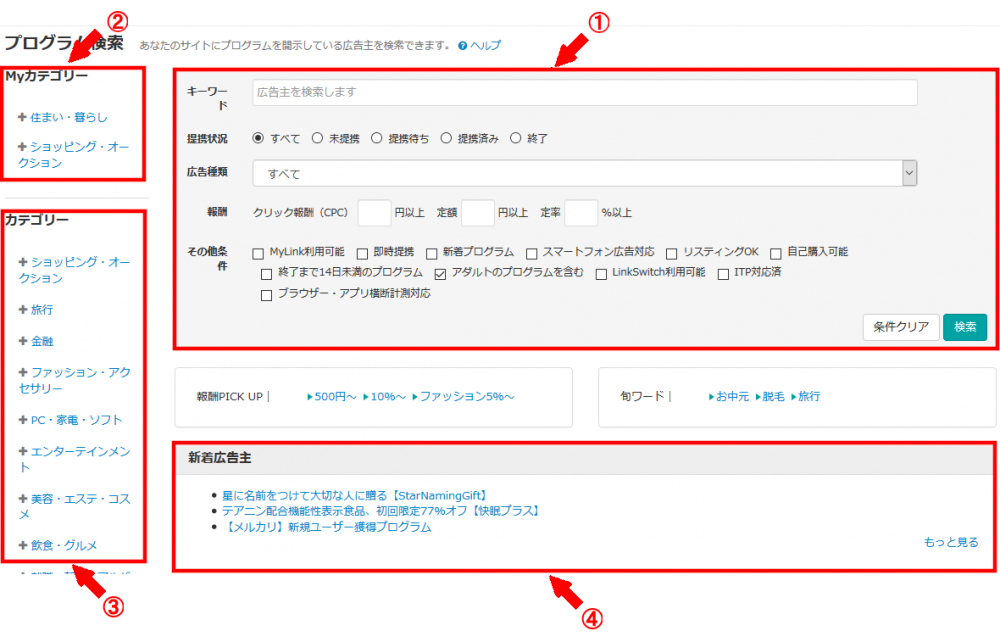This screenshot has width=1000, height=642.
Task: Expand the 金融 category plus icon
Action: click(x=23, y=341)
